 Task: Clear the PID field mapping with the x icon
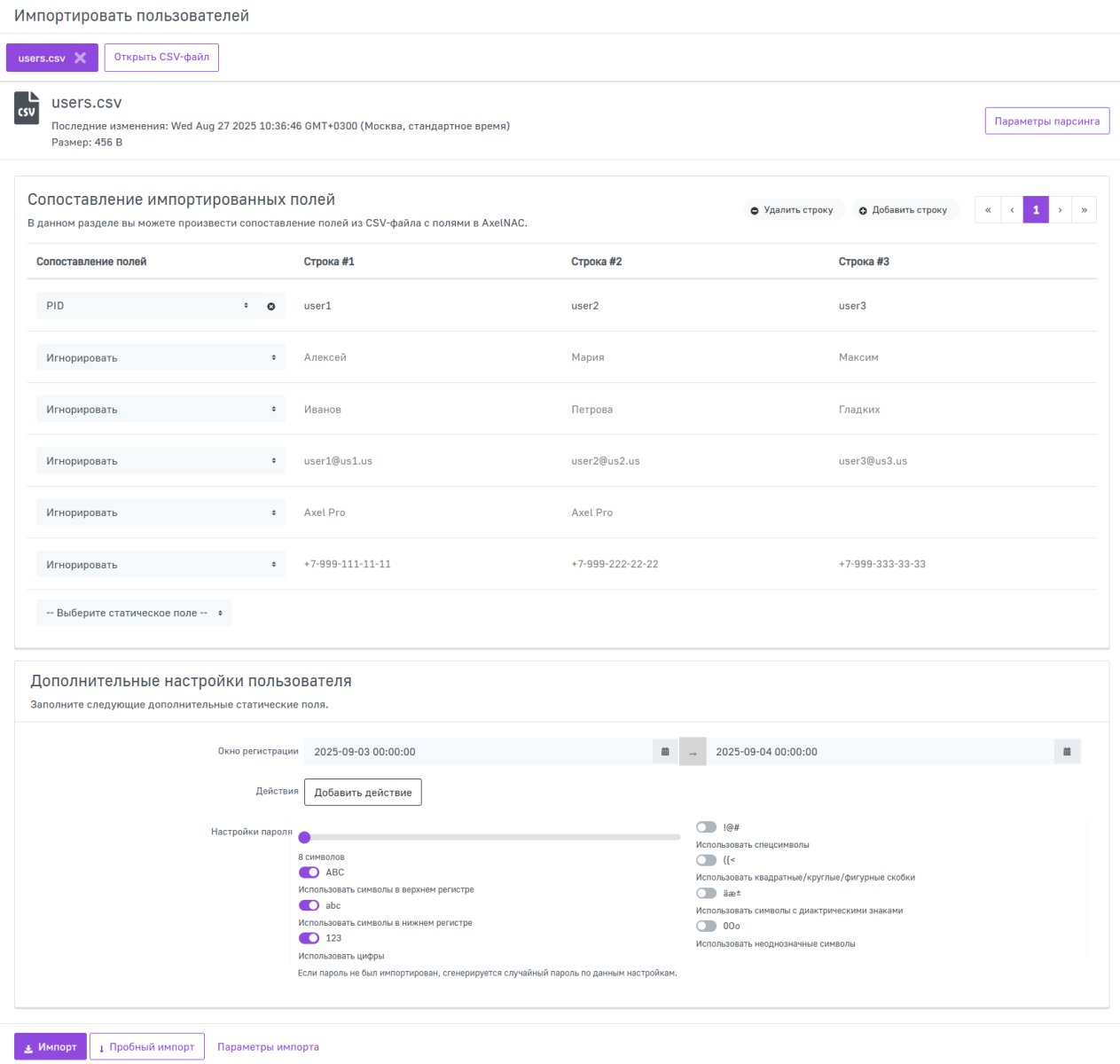[x=271, y=307]
